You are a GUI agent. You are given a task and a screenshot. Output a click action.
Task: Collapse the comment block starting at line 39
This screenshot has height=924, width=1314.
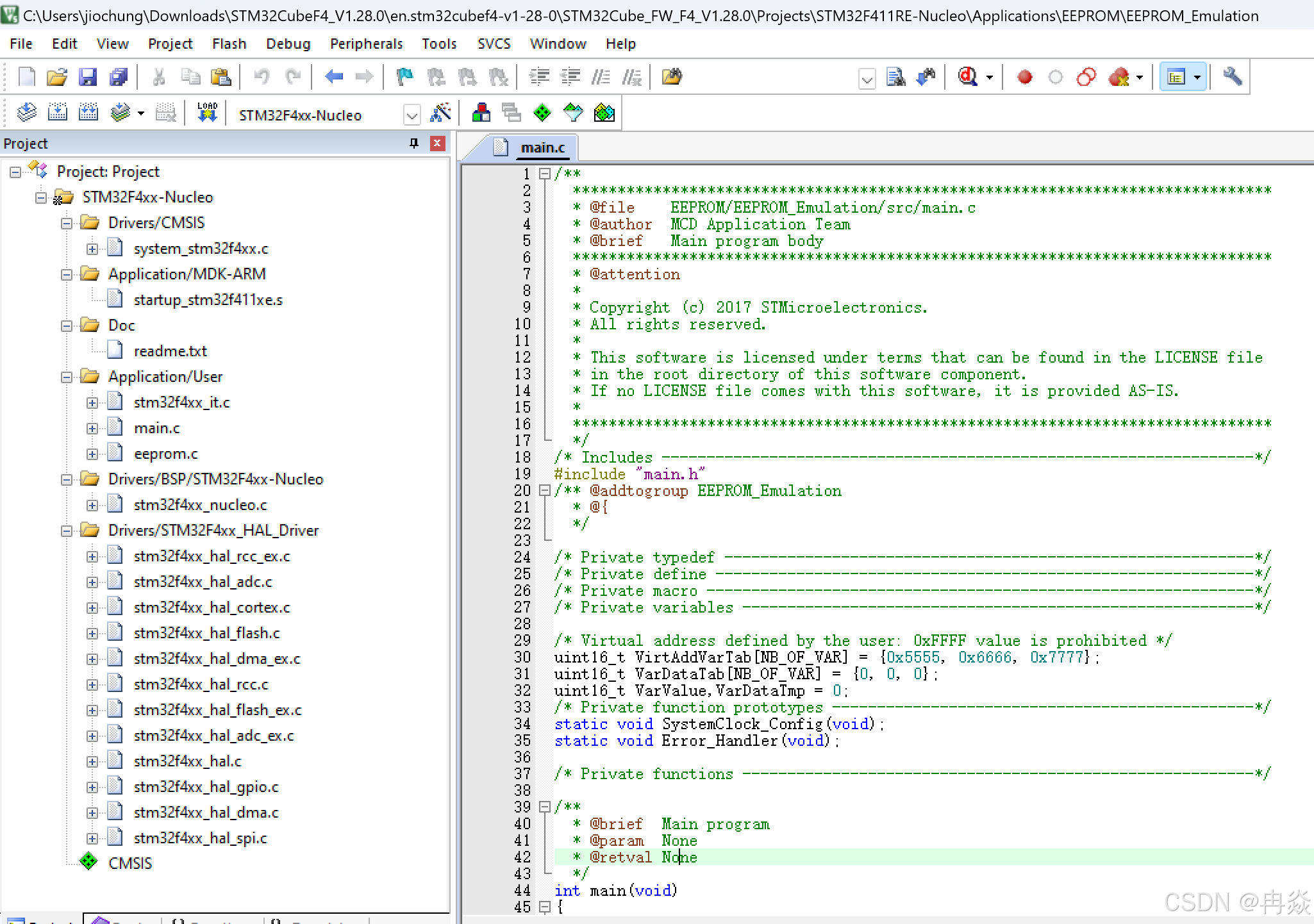point(545,807)
